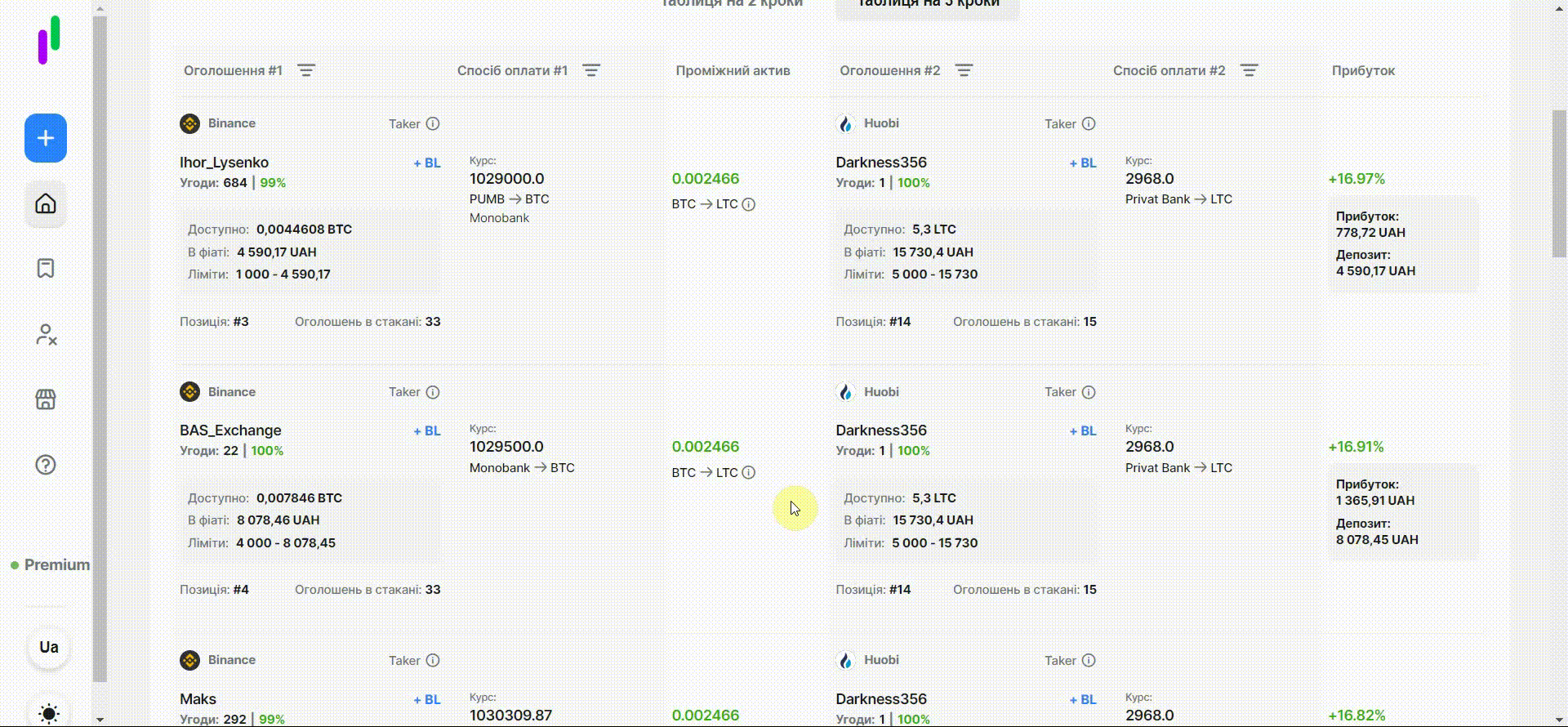Open the help question mark icon

tap(46, 465)
